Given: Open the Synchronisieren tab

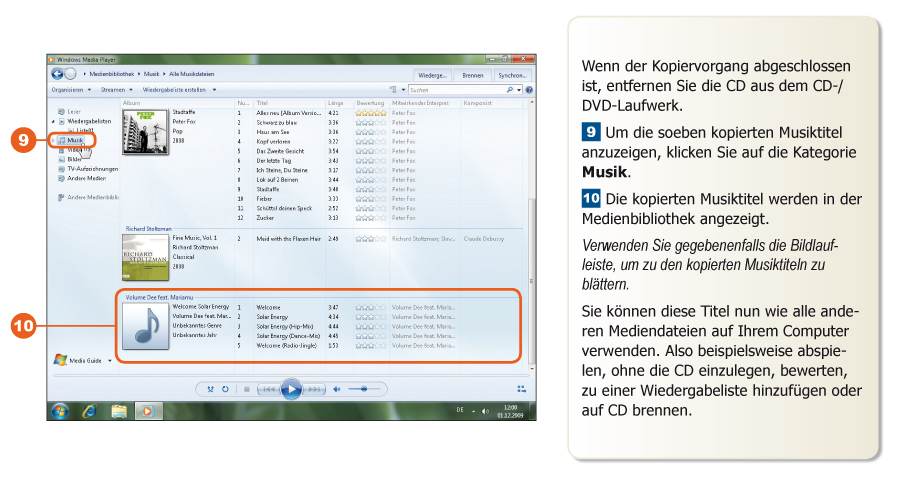Looking at the screenshot, I should pyautogui.click(x=513, y=75).
